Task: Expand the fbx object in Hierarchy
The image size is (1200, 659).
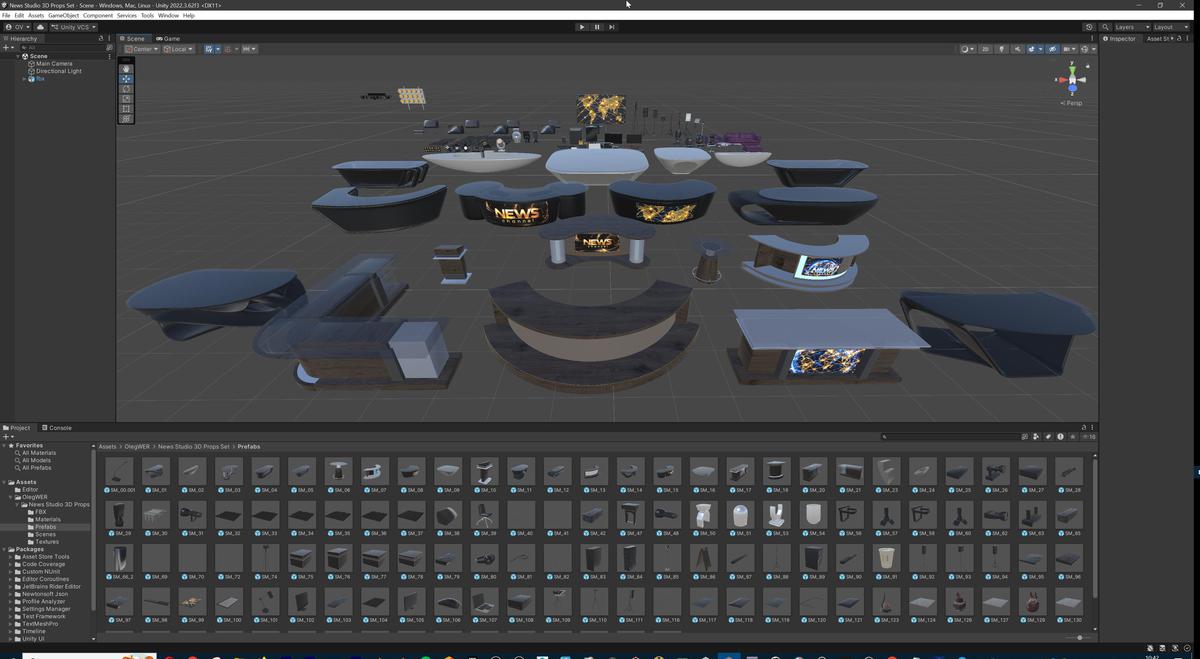Action: (24, 79)
